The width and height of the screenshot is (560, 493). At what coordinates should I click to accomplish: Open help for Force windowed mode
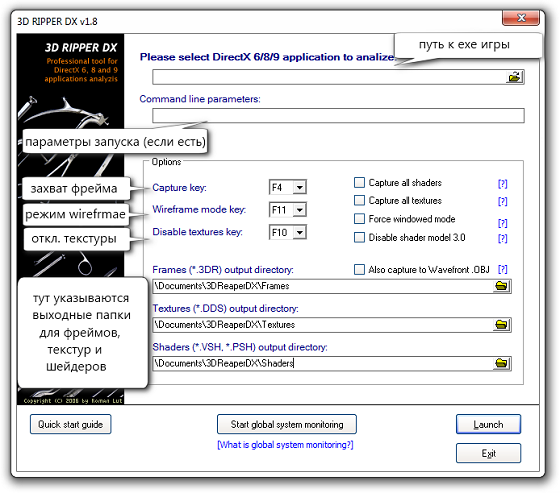(x=502, y=223)
